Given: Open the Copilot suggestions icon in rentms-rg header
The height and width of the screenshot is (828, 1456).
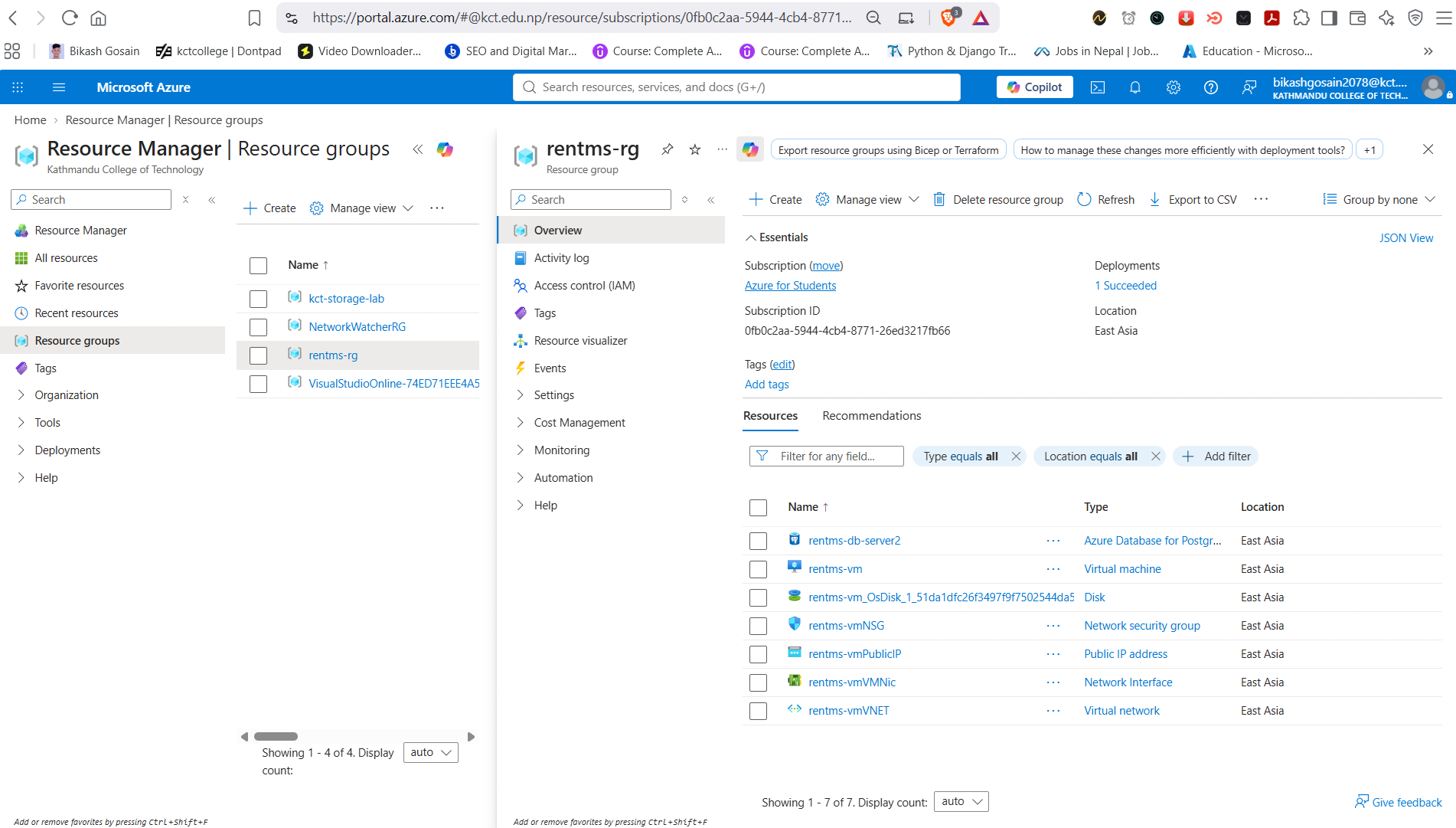Looking at the screenshot, I should click(x=750, y=150).
